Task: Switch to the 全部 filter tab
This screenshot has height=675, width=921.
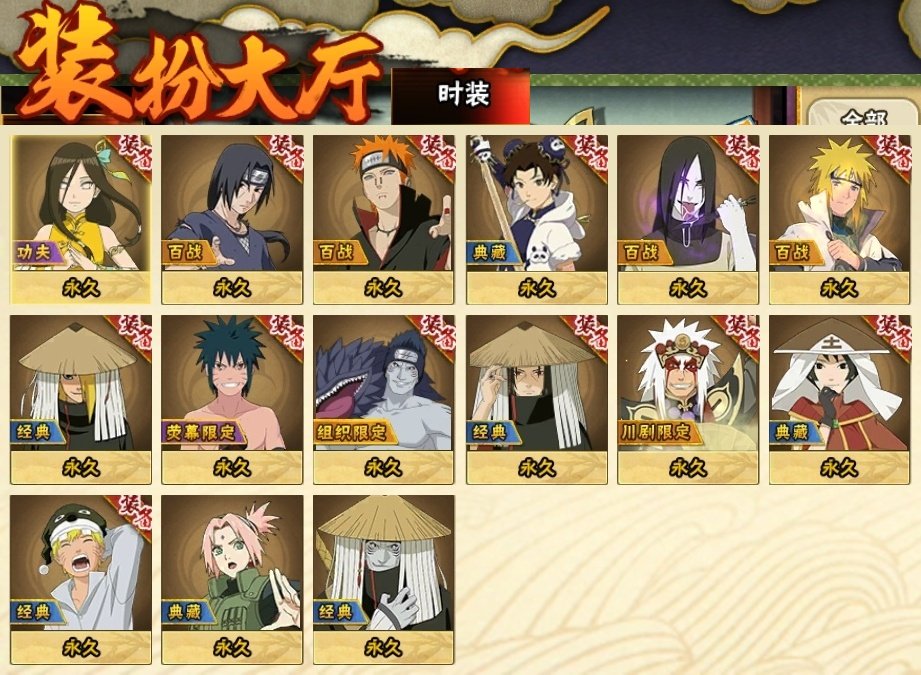Action: [863, 115]
